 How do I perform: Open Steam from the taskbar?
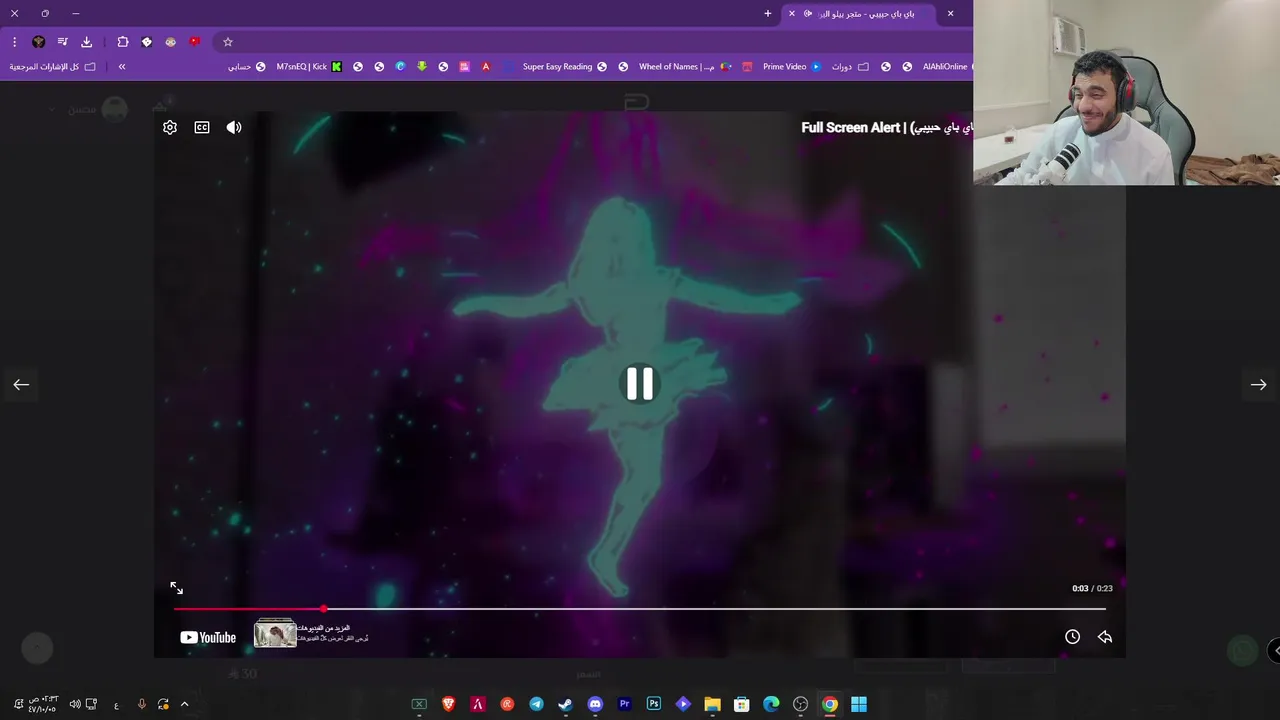(566, 704)
